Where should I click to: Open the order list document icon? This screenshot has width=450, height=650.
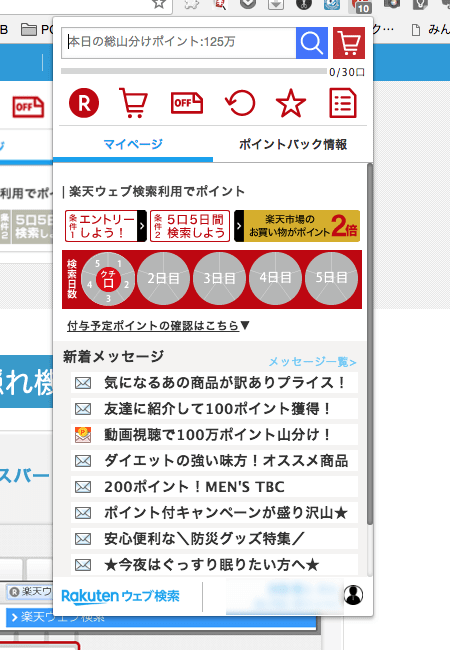(x=343, y=103)
